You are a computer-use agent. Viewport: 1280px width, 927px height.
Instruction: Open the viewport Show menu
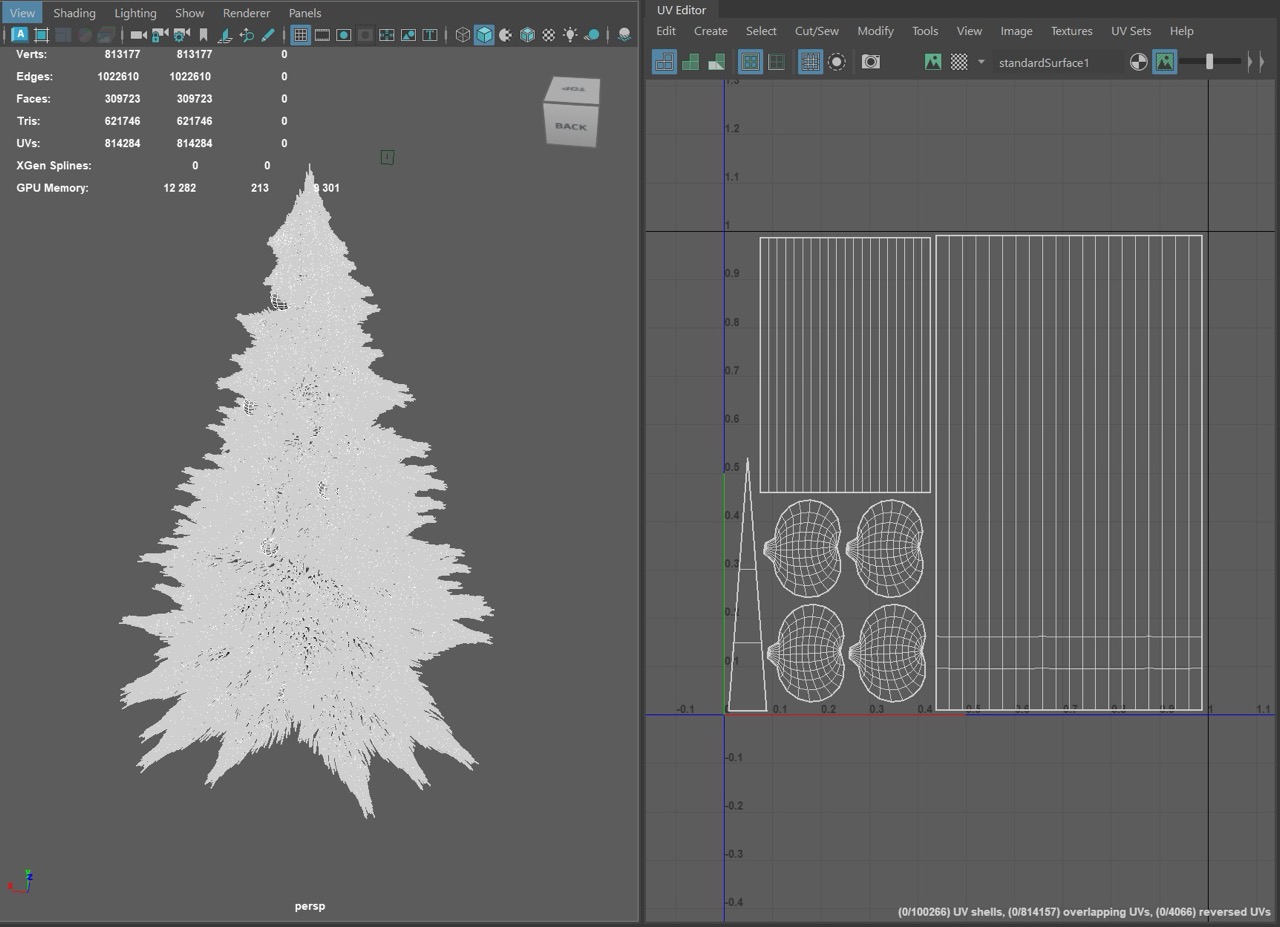189,13
